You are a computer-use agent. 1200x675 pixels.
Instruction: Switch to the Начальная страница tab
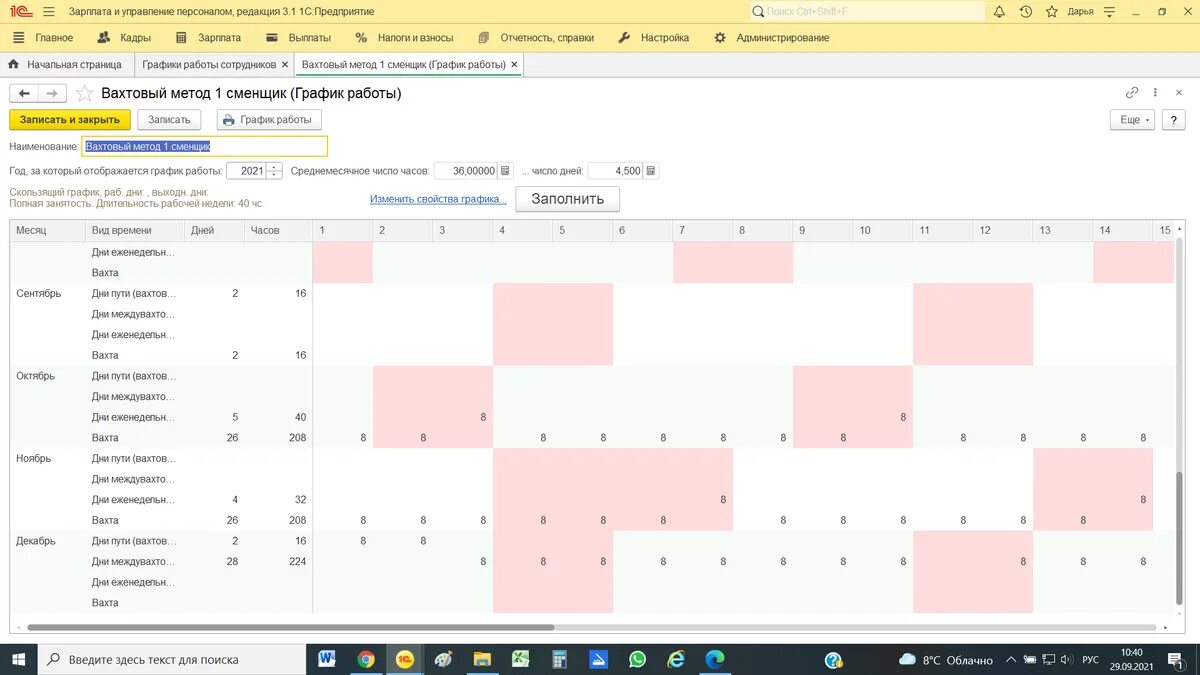(65, 64)
